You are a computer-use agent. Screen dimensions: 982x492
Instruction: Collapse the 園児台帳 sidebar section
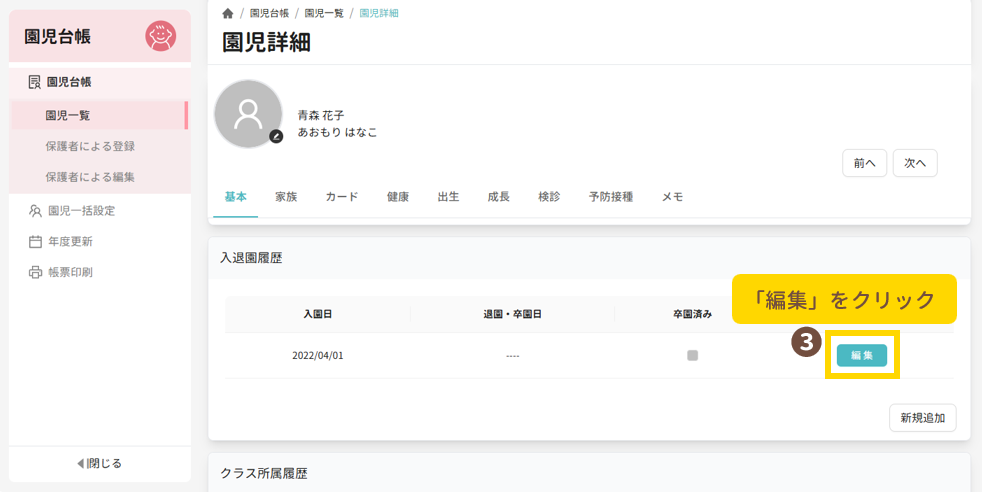coord(69,82)
